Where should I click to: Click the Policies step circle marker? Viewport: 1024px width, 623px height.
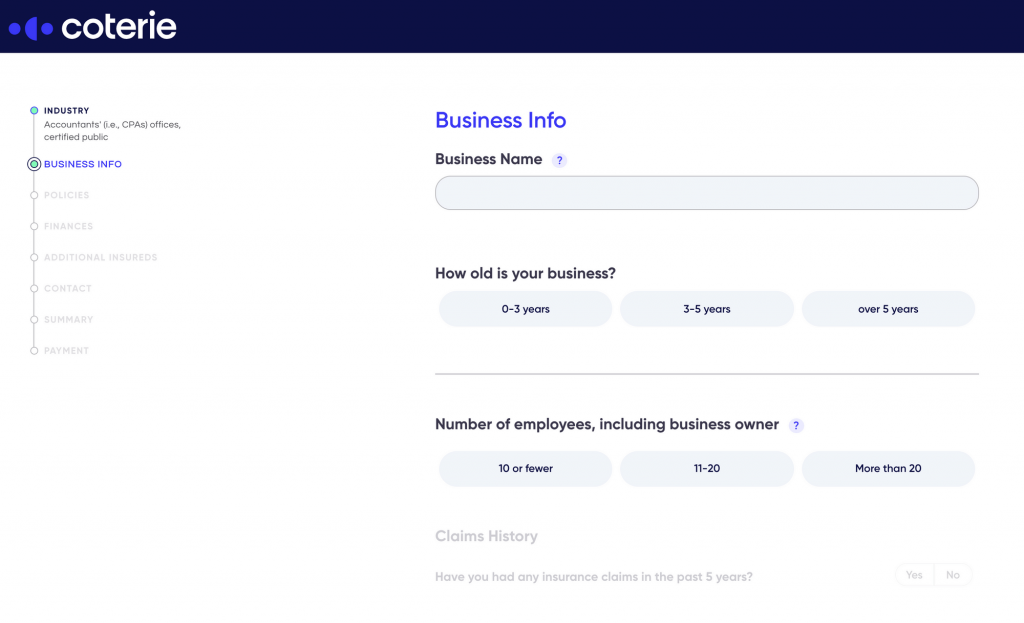[x=34, y=195]
